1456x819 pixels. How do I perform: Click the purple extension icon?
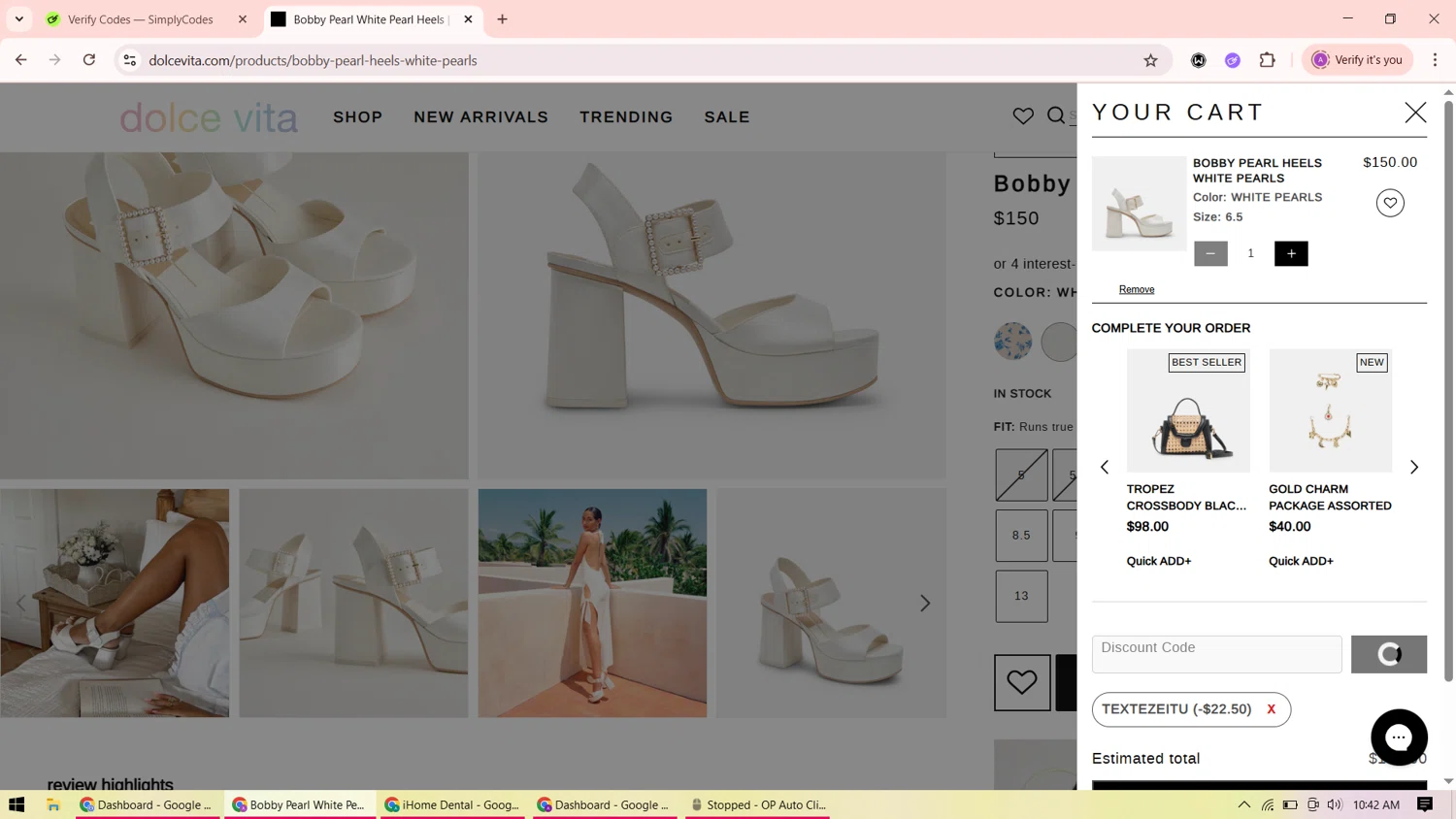point(1233,60)
